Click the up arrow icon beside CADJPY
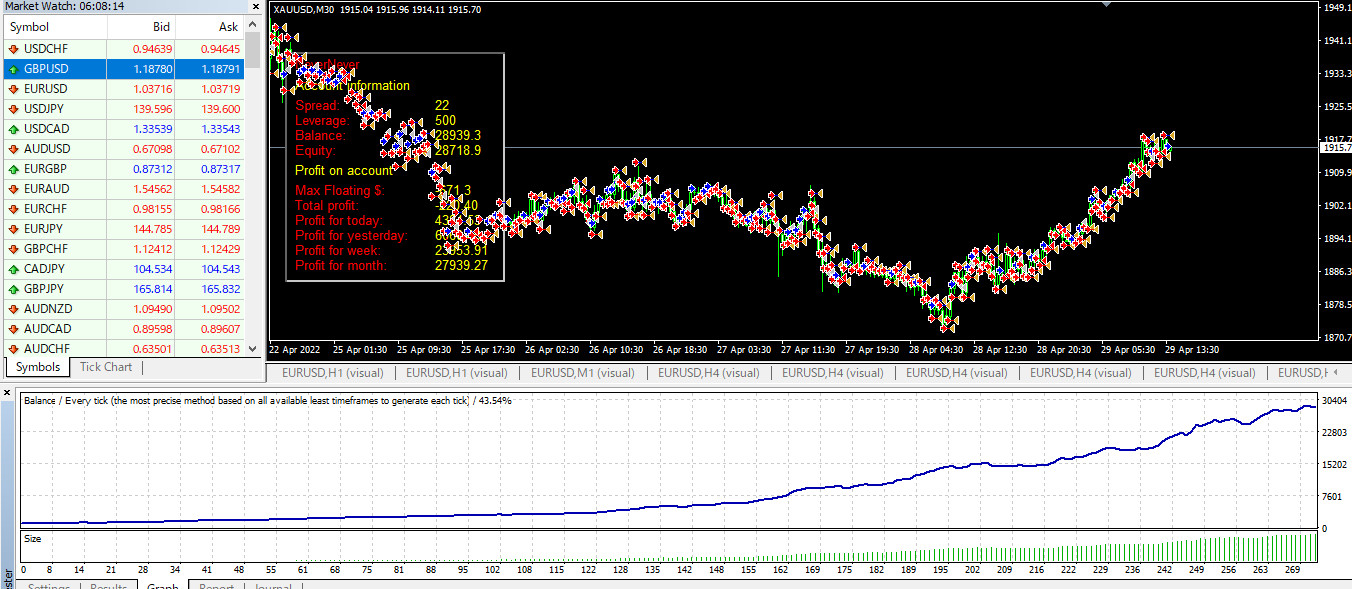 pyautogui.click(x=14, y=269)
